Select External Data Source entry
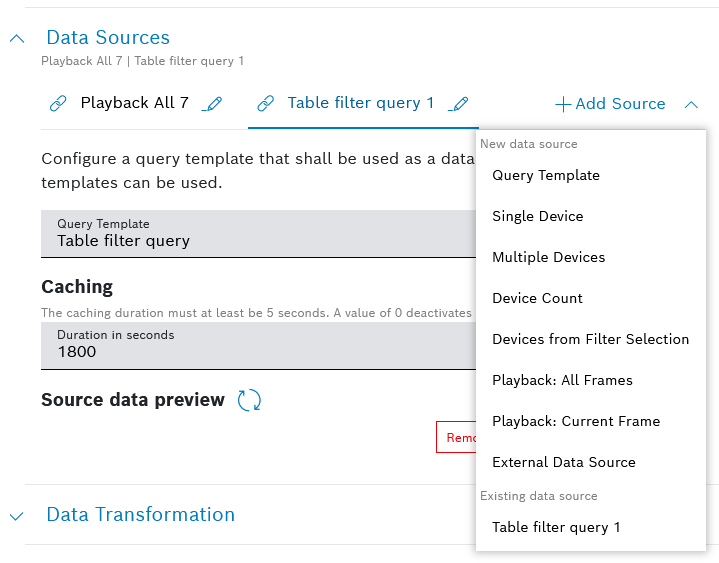The width and height of the screenshot is (719, 563). 564,462
